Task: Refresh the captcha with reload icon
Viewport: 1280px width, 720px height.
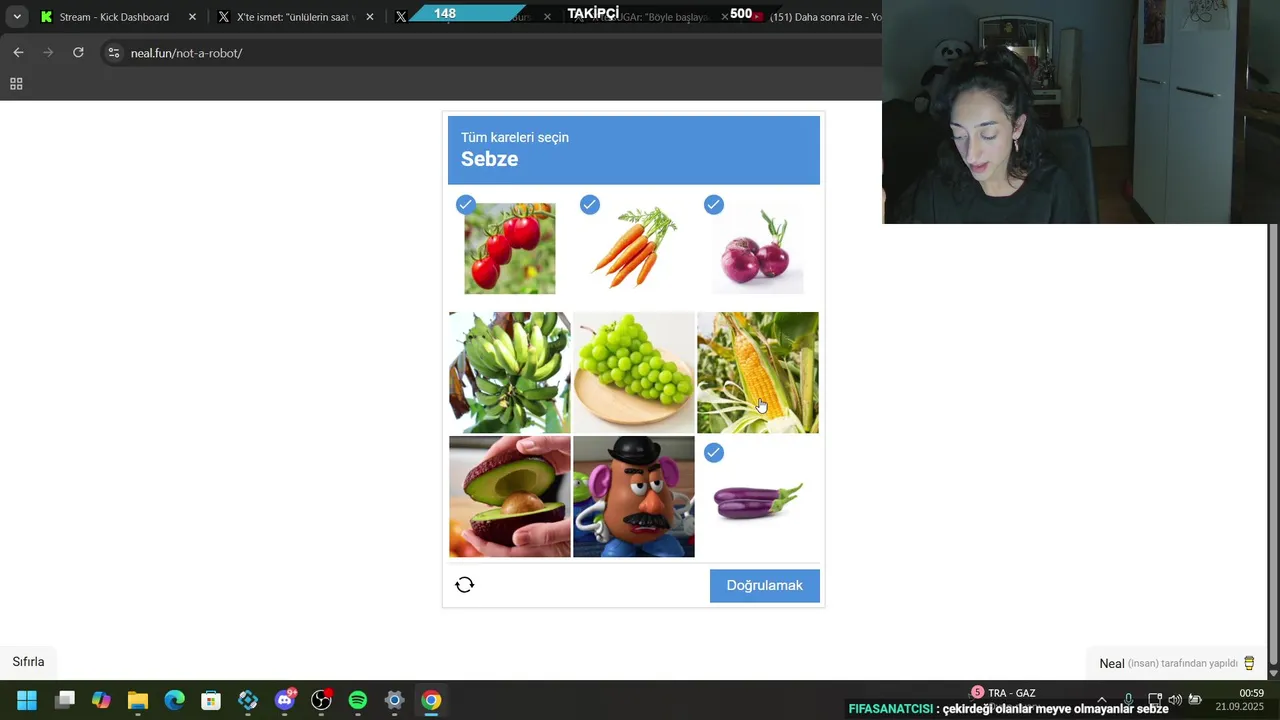Action: [x=464, y=585]
